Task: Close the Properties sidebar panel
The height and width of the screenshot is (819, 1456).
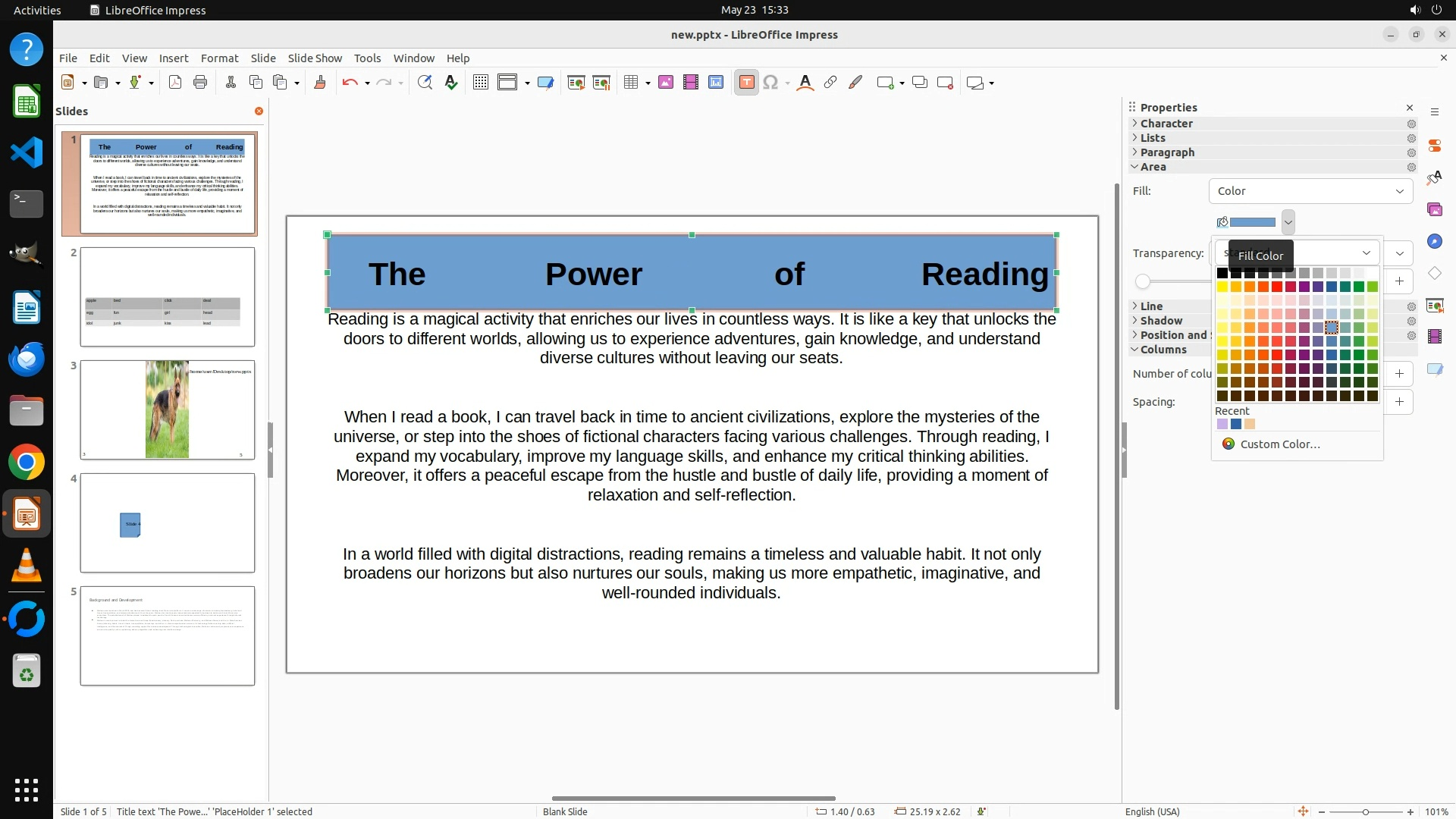Action: point(1410,108)
